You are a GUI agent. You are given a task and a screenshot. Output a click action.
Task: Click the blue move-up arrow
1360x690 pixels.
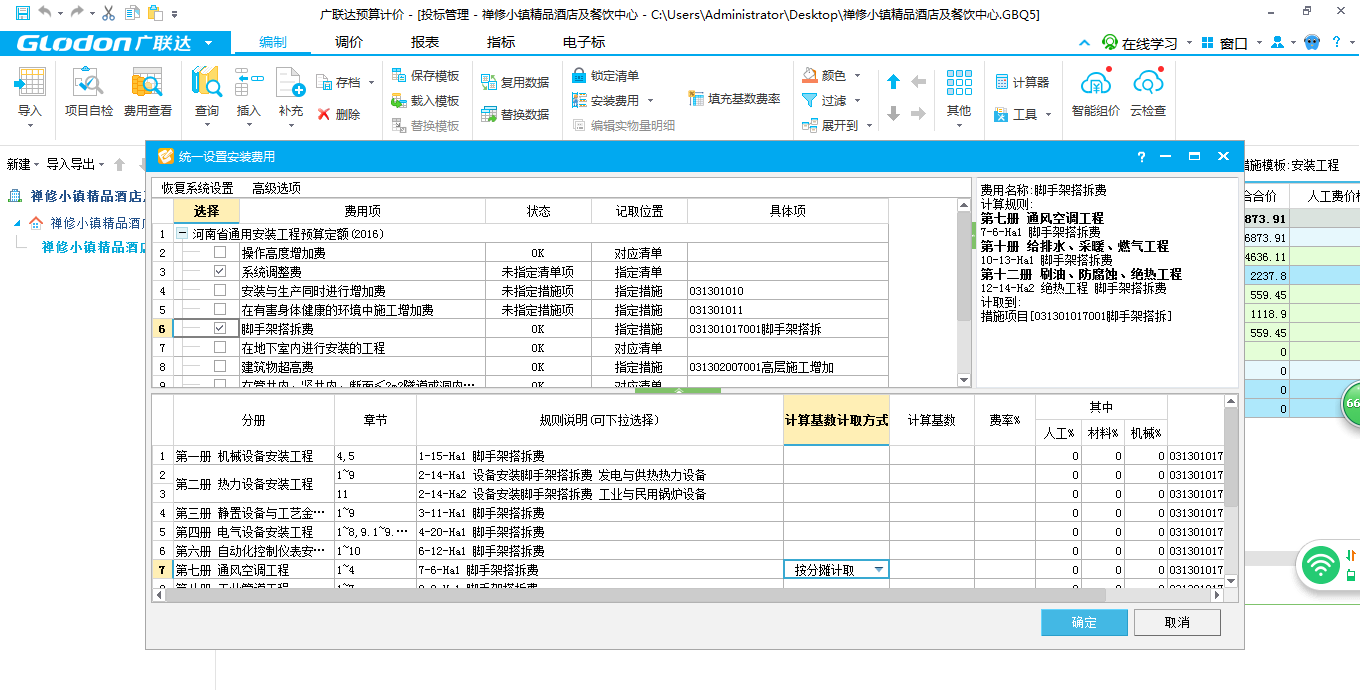point(893,82)
